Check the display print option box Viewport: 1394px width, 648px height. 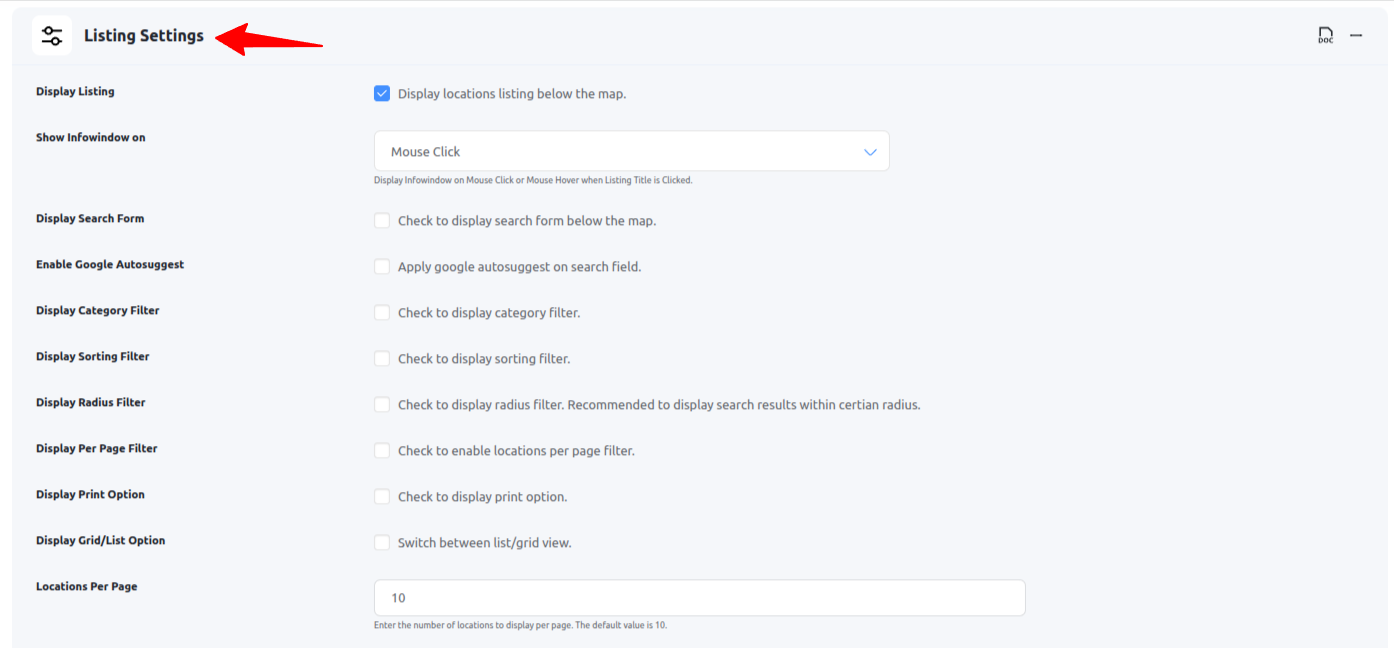point(382,497)
